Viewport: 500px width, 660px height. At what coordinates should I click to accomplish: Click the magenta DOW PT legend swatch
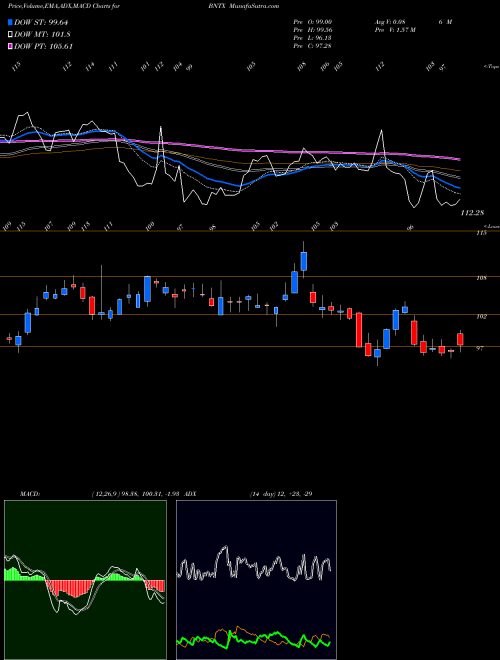[10, 46]
